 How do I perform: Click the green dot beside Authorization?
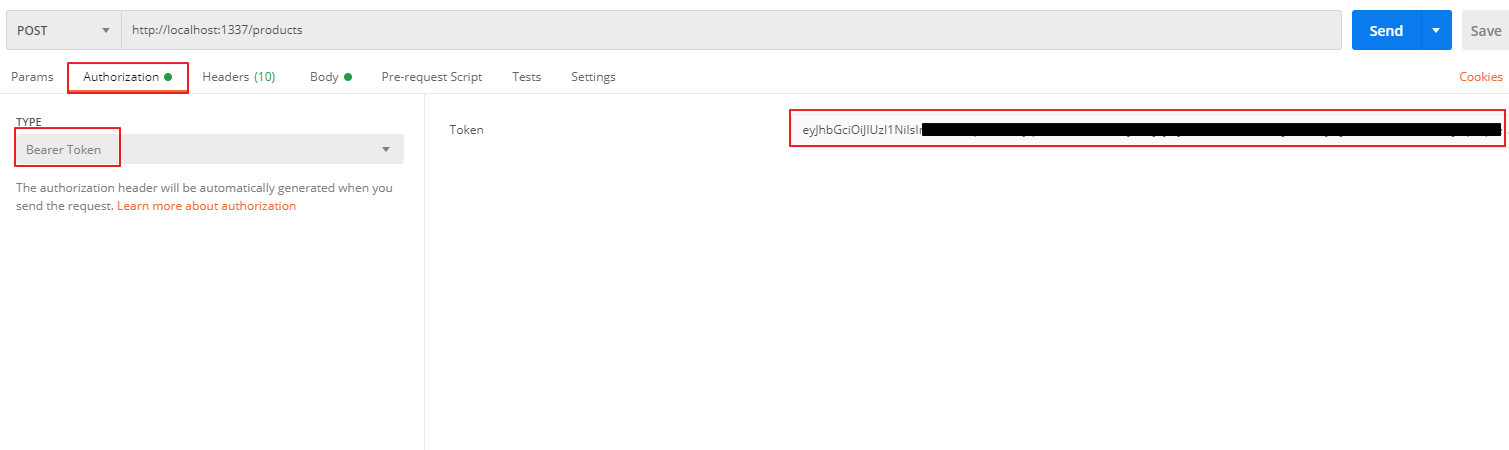[x=168, y=77]
